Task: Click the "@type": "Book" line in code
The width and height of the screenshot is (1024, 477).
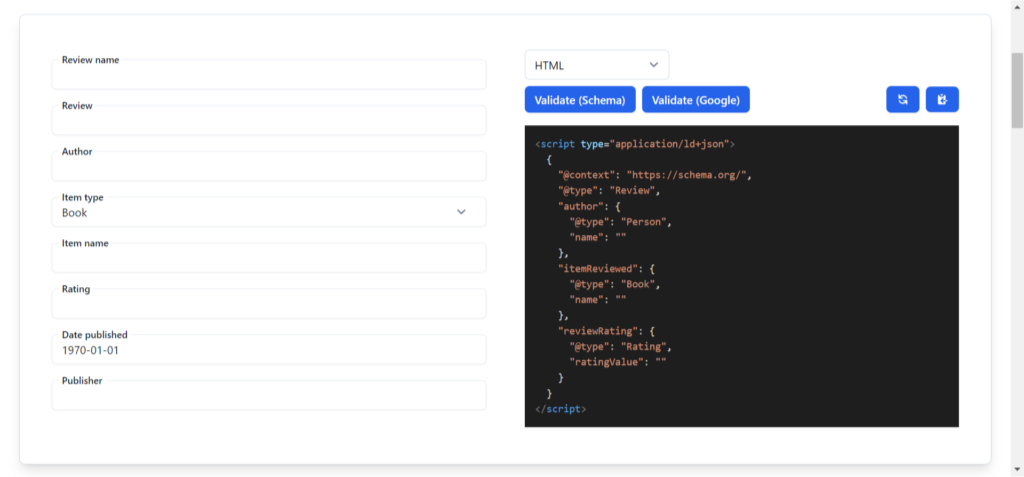Action: pos(615,284)
